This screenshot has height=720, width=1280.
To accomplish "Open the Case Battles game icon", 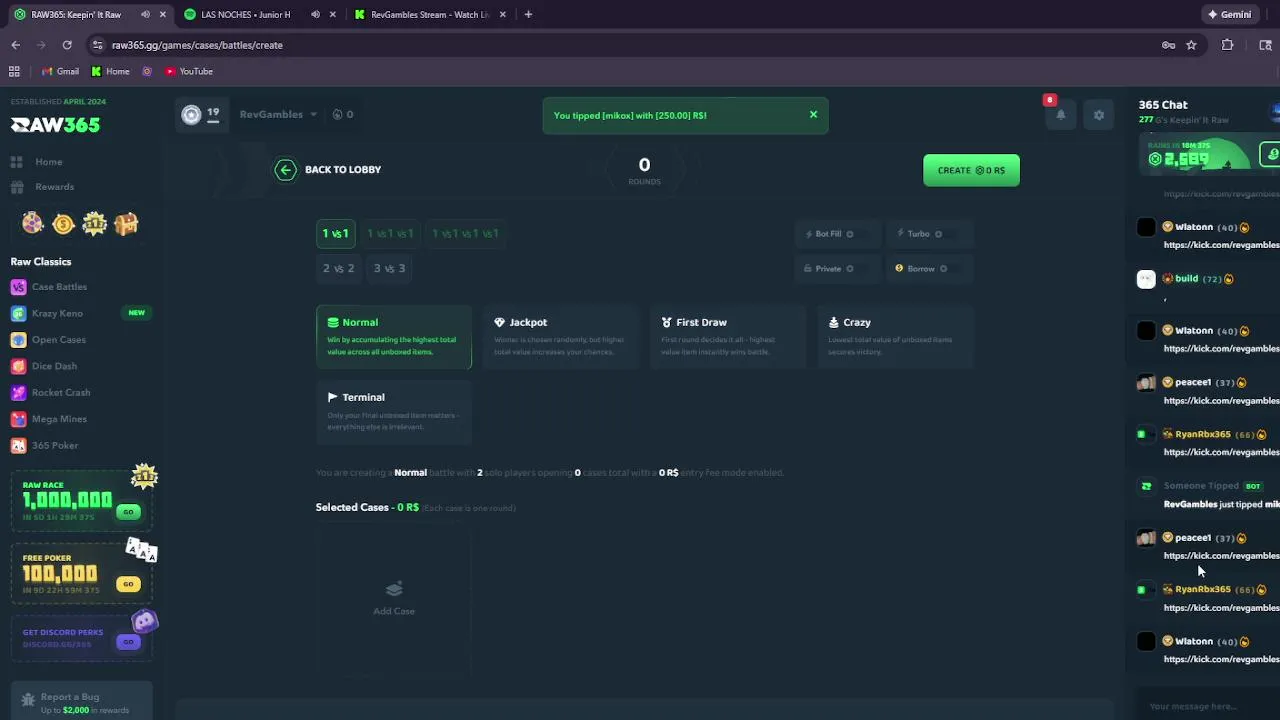I will 18,287.
